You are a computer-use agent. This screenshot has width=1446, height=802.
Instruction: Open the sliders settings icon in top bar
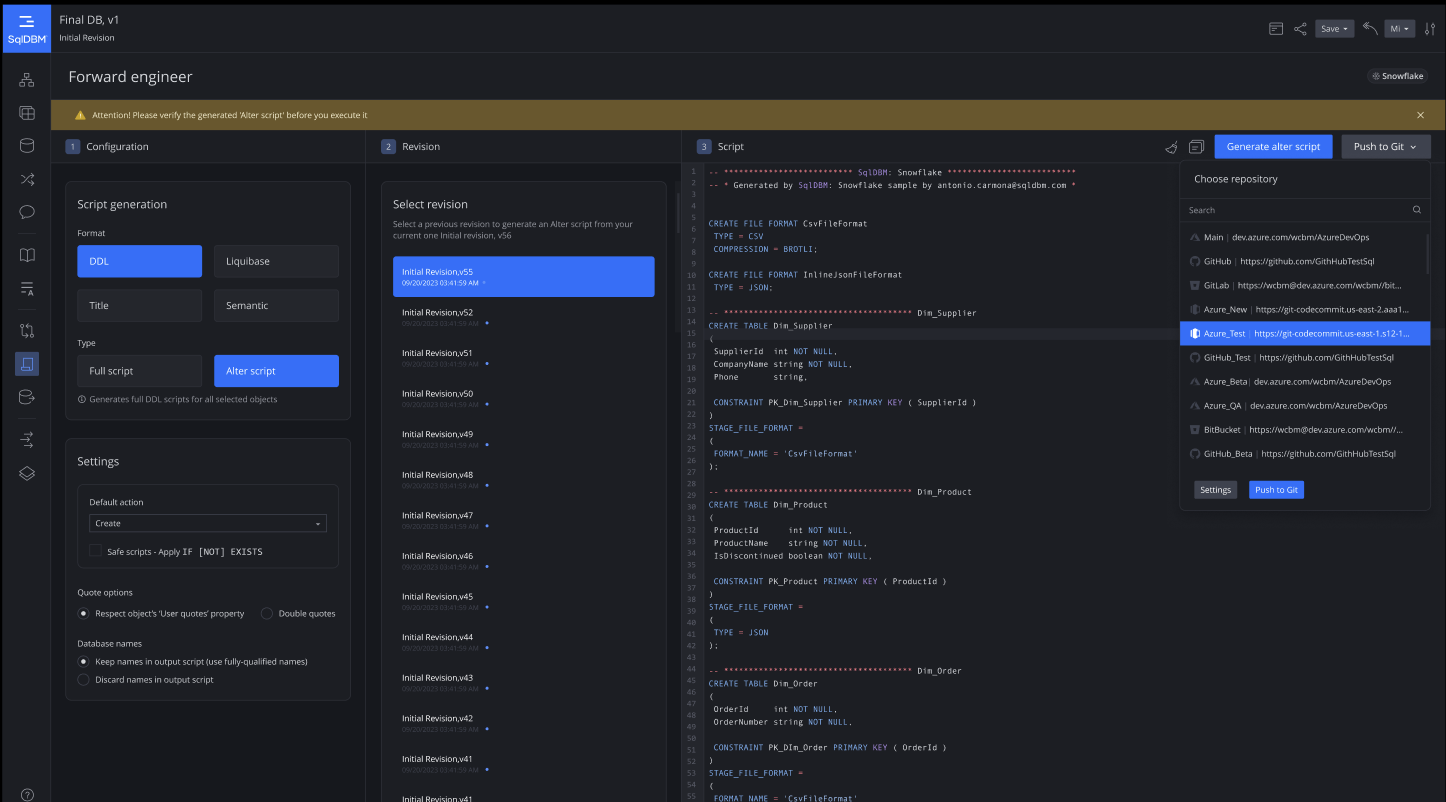(x=1430, y=29)
